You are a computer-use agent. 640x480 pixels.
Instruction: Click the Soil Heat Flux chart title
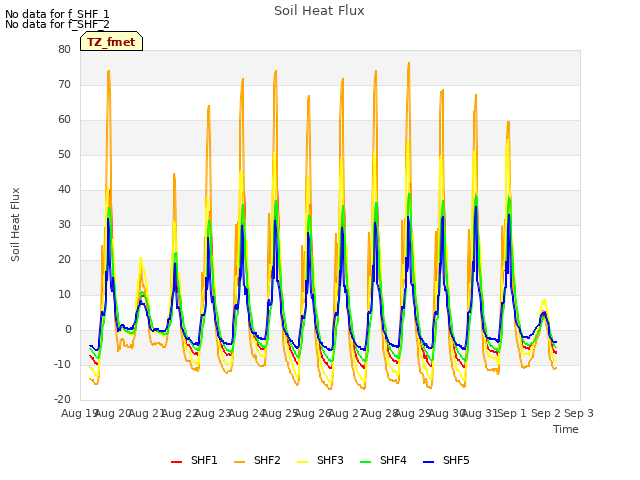319,11
